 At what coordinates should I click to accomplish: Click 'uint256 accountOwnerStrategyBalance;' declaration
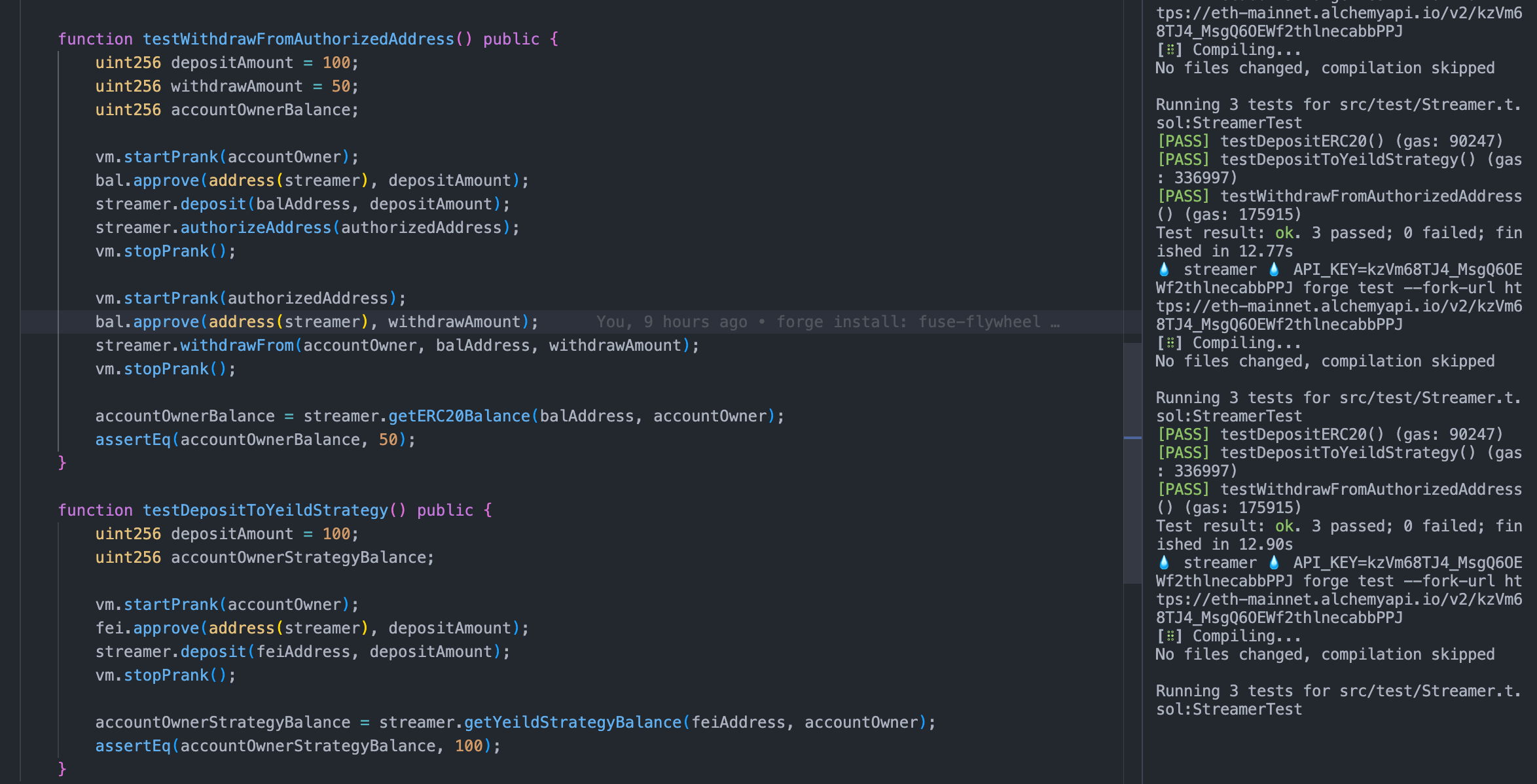(x=264, y=558)
